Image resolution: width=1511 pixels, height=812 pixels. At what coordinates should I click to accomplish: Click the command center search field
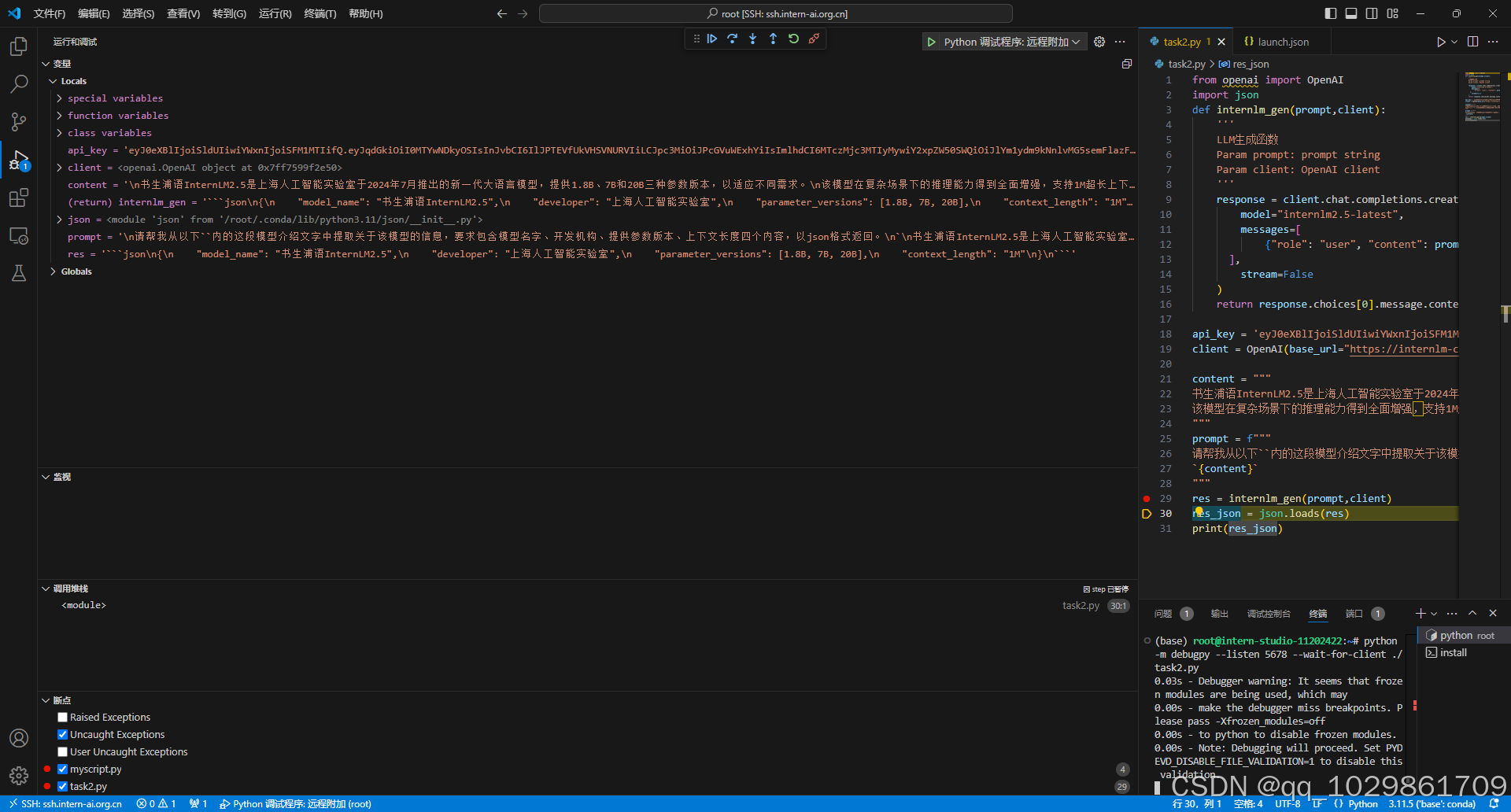(776, 13)
